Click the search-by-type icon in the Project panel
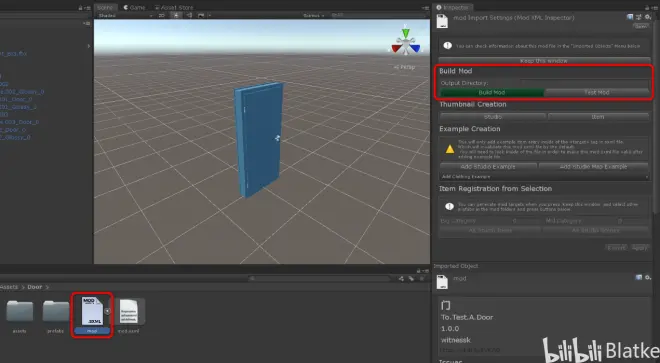Viewport: 660px width, 363px height. coord(401,278)
